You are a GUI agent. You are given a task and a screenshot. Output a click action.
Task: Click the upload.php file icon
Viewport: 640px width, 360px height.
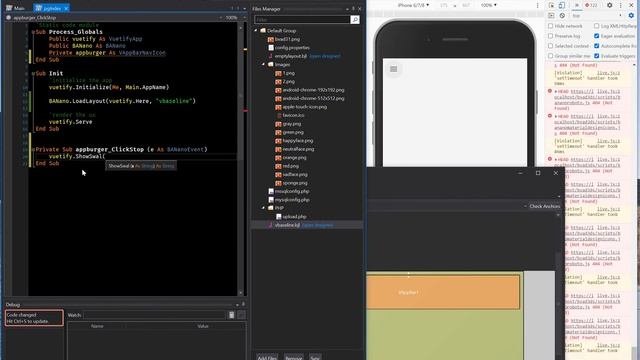click(279, 217)
